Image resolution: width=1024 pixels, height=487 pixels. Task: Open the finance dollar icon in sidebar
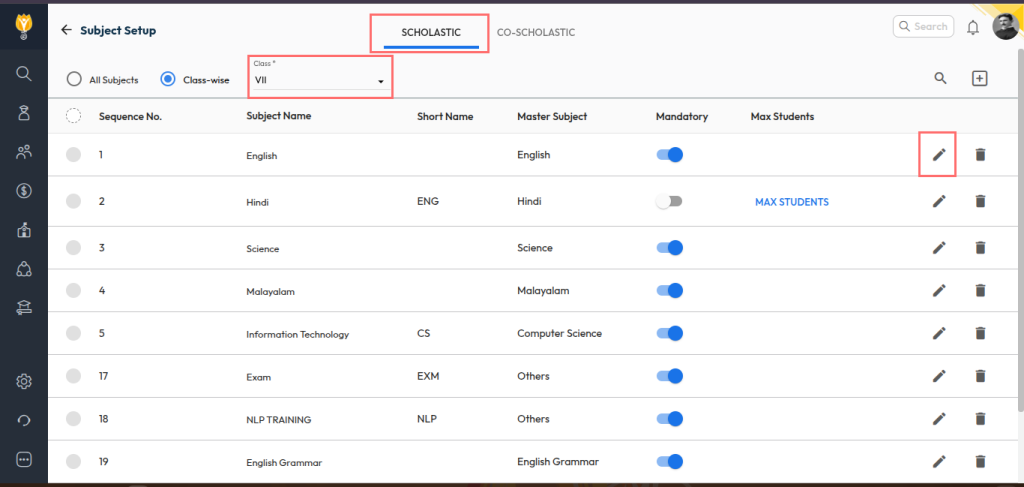(x=24, y=190)
